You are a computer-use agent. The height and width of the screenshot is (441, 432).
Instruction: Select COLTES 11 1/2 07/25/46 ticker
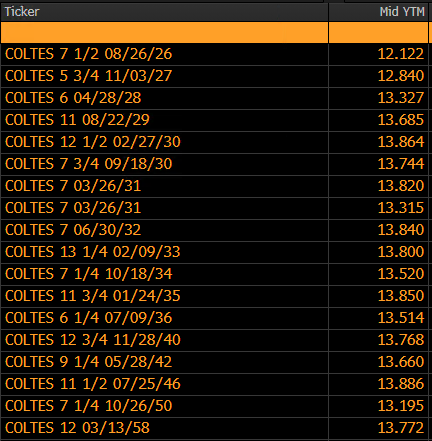[93, 384]
